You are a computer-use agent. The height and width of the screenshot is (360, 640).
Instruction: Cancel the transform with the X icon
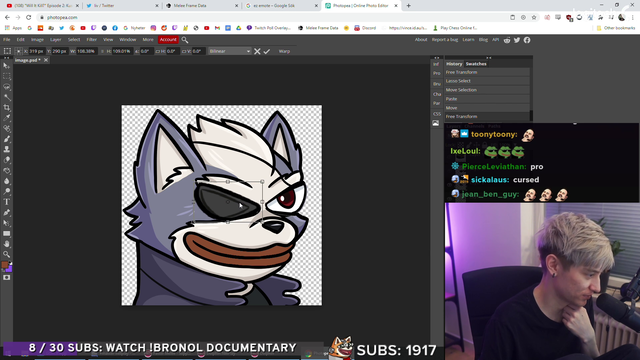(x=257, y=51)
